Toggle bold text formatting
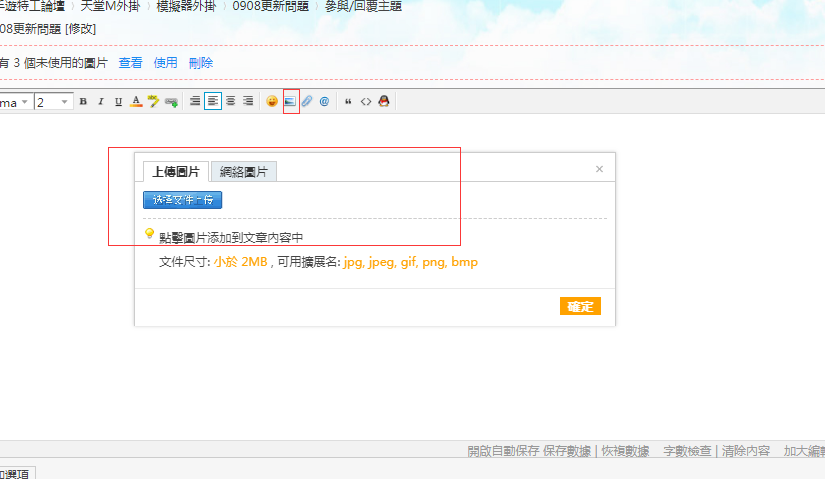Viewport: 825px width, 479px height. (x=83, y=101)
